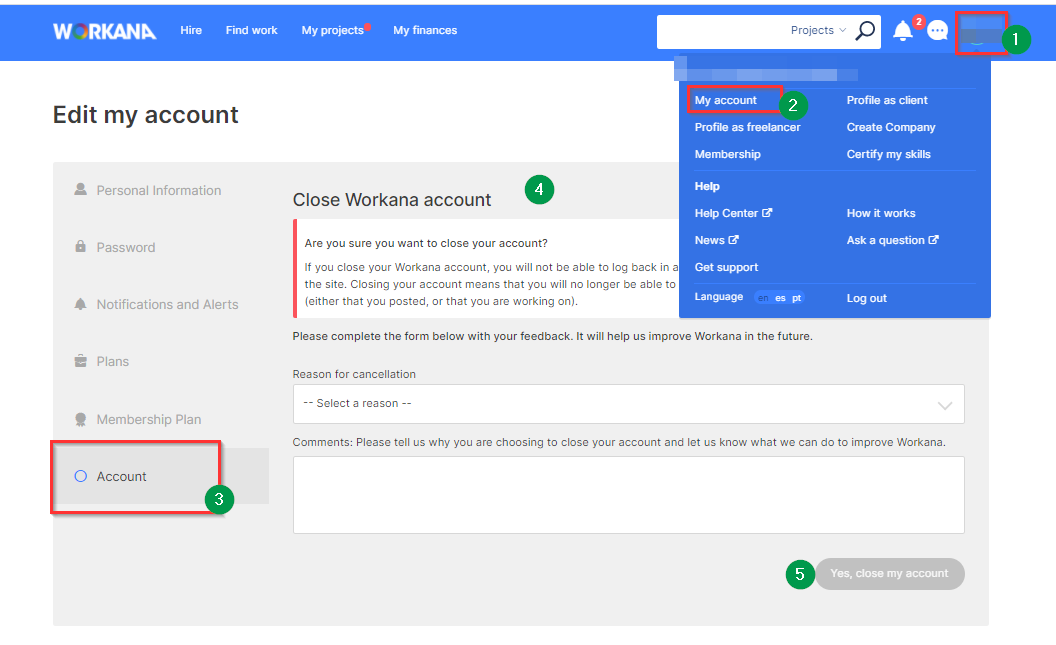1056x645 pixels.
Task: Open the search magnifier icon
Action: pyautogui.click(x=865, y=30)
